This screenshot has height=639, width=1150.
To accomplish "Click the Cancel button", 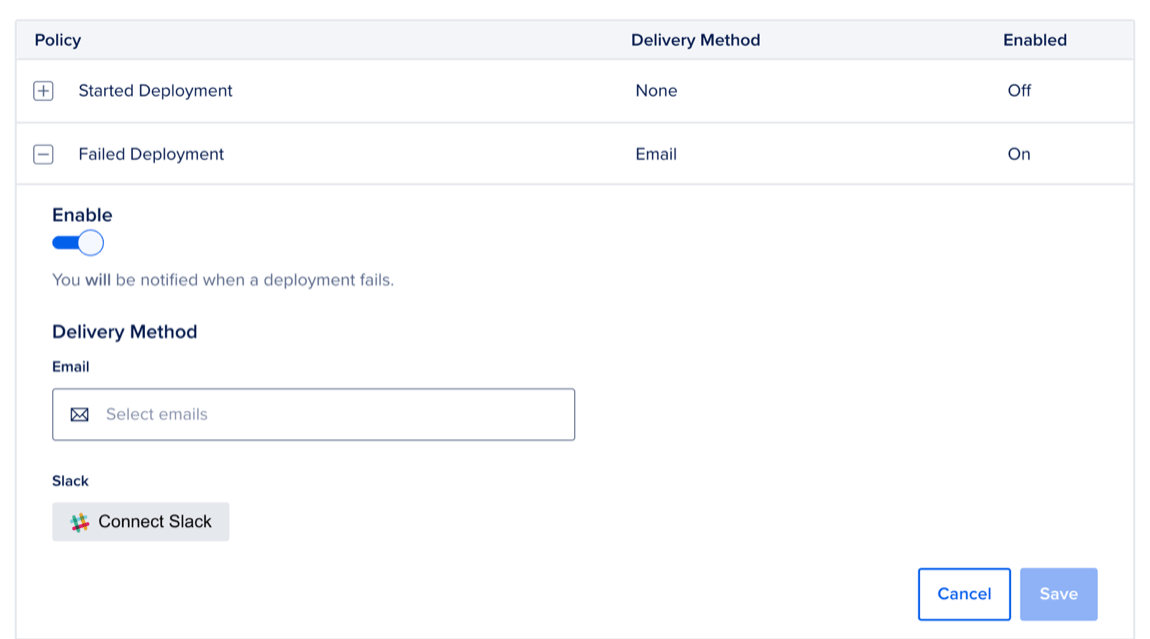I will (x=963, y=594).
